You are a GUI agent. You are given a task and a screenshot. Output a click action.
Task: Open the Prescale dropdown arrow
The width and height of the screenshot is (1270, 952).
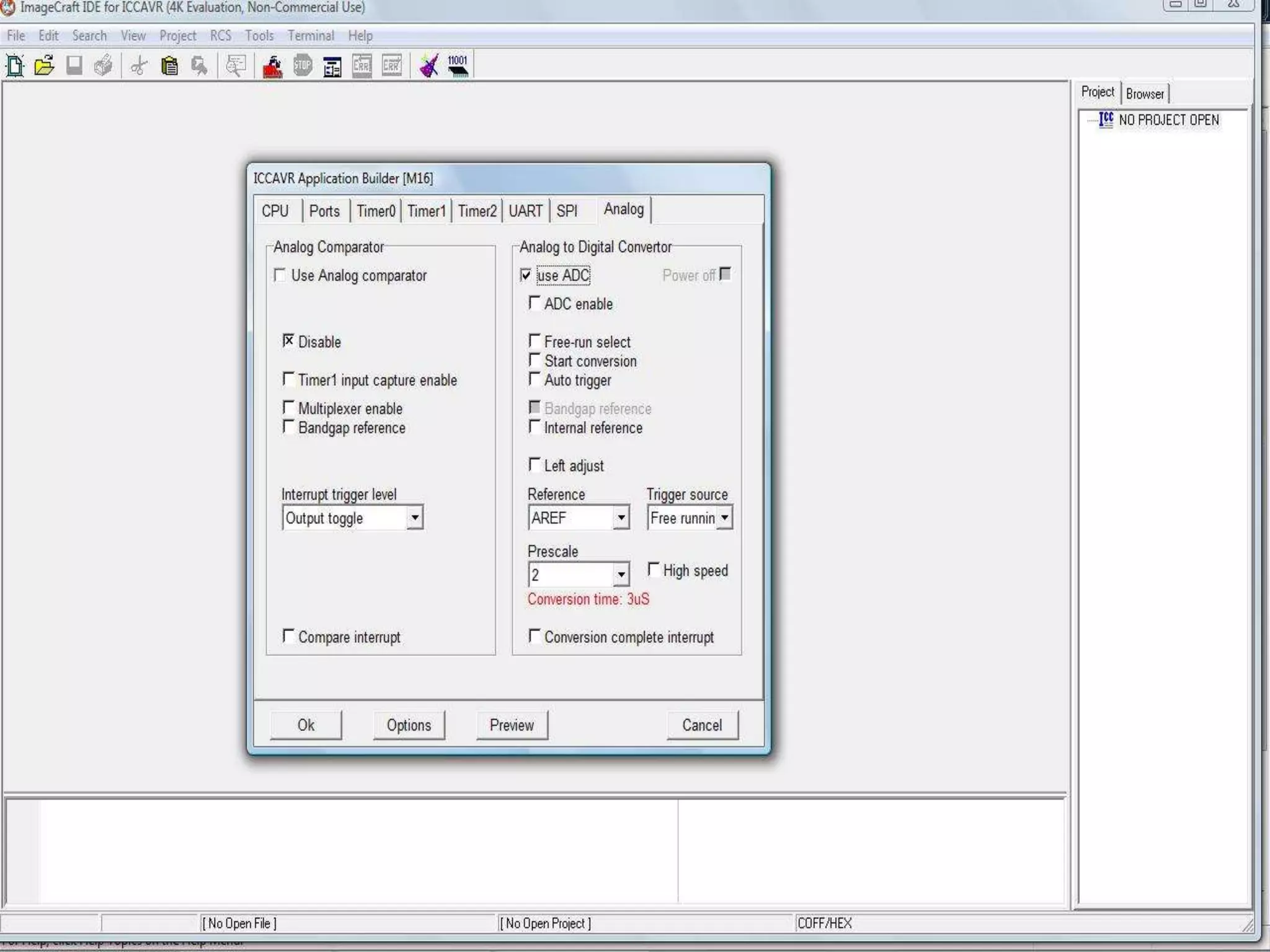point(621,575)
